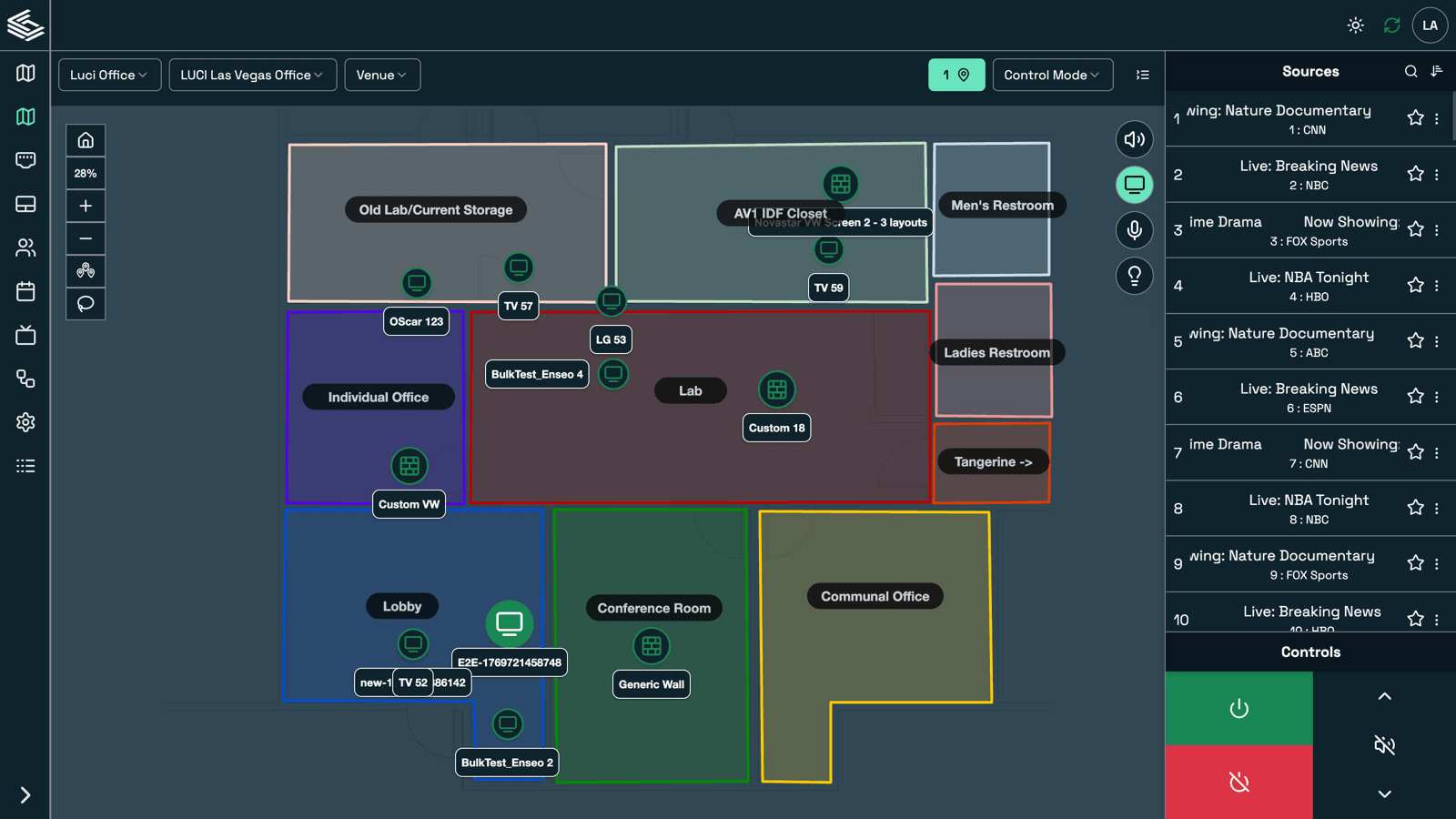Select the lighting bulb layer icon
This screenshot has height=819, width=1456.
1134,276
